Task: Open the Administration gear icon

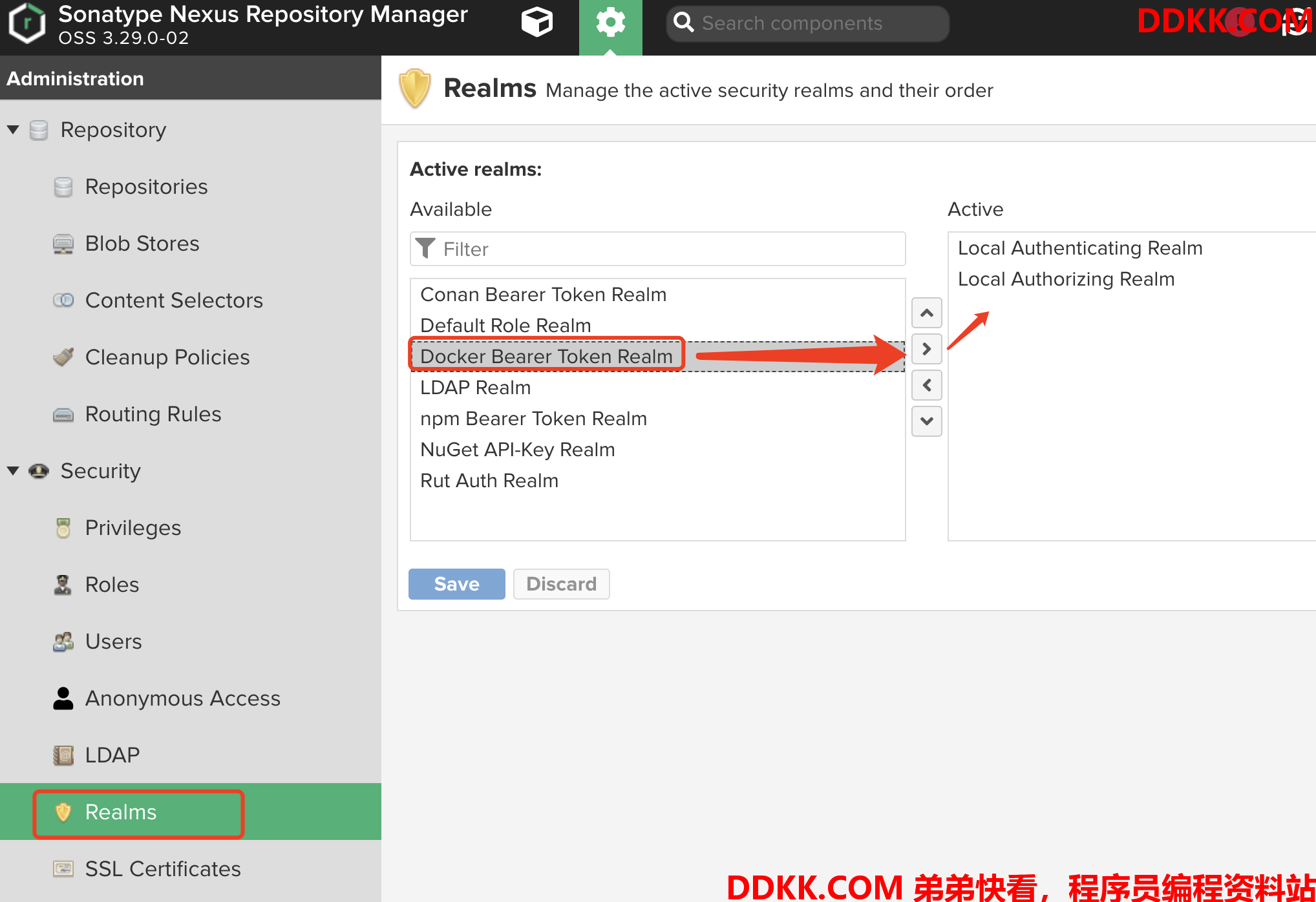Action: [x=610, y=24]
